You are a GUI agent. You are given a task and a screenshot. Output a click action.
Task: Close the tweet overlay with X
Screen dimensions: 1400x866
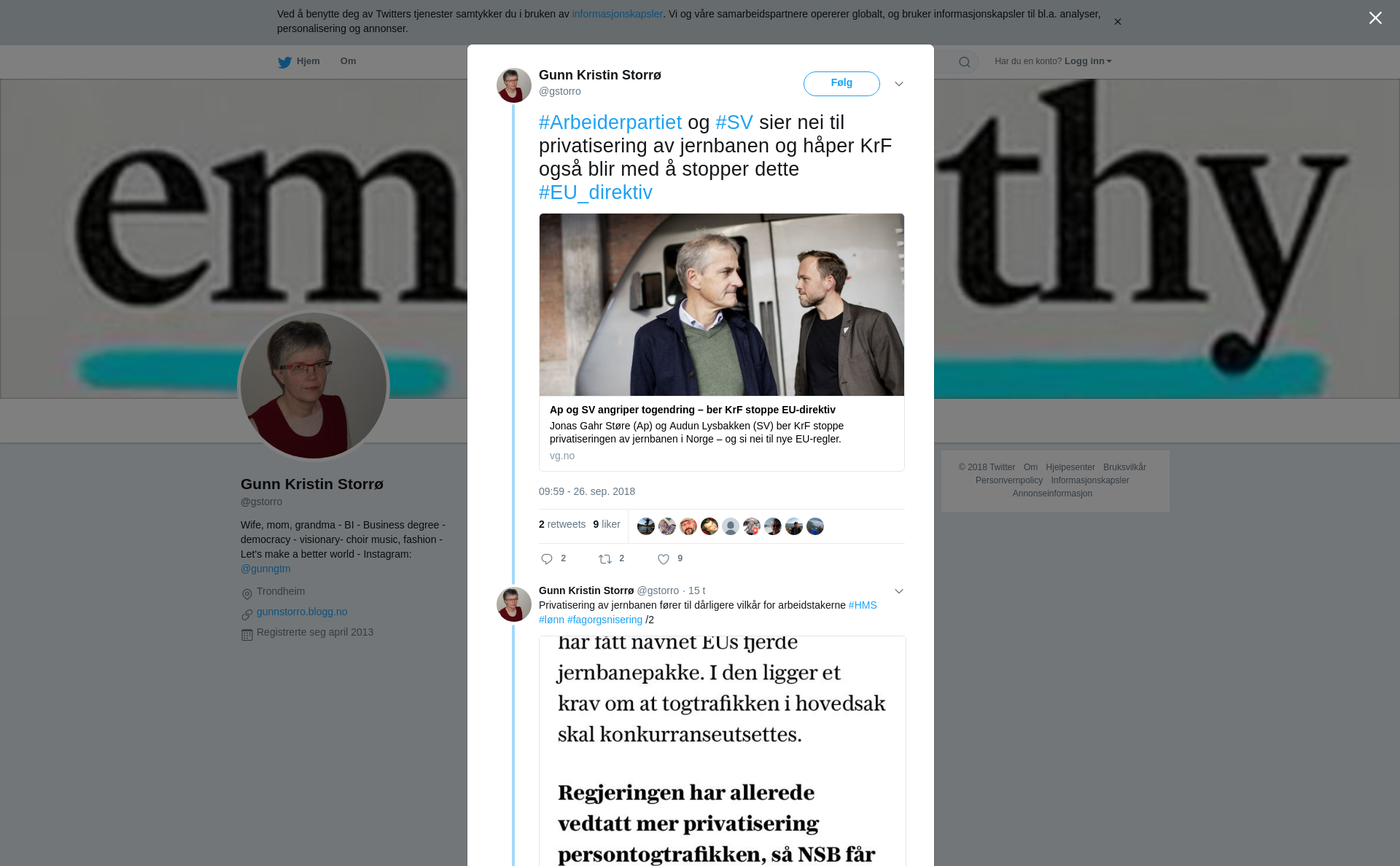click(1375, 17)
